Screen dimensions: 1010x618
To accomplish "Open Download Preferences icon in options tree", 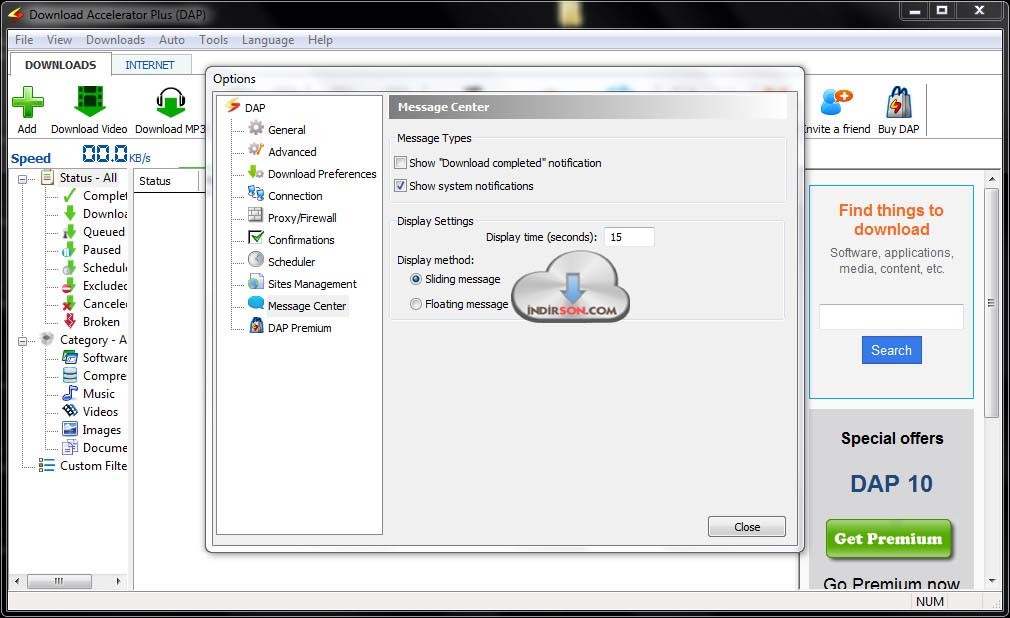I will [x=256, y=172].
